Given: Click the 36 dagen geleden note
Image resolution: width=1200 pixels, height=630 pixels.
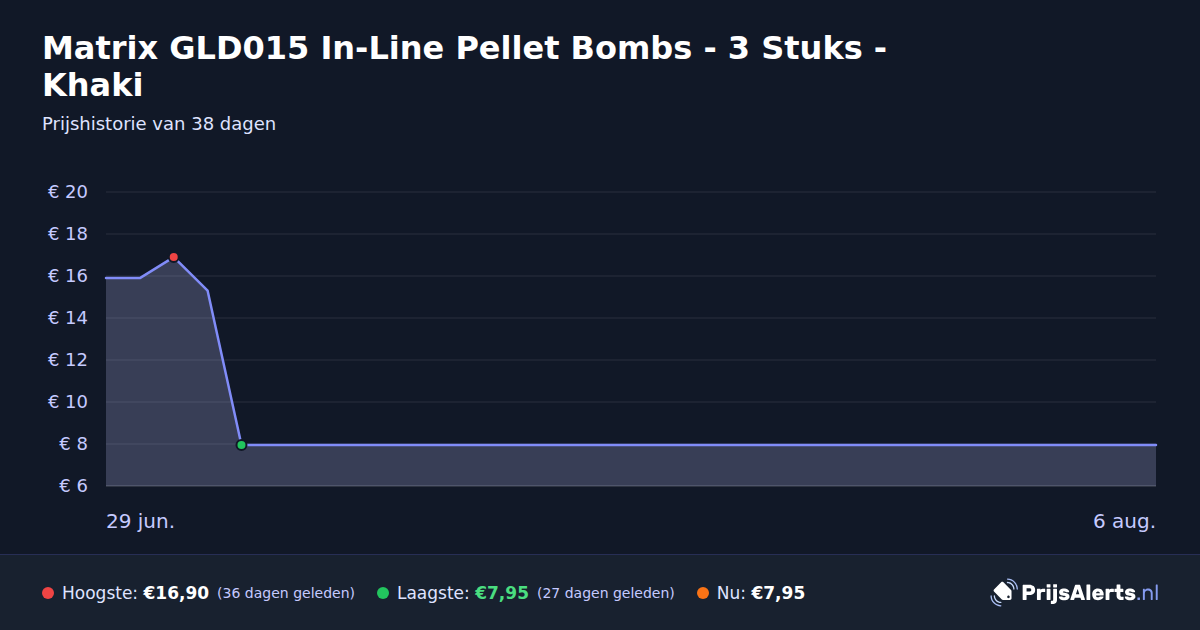Looking at the screenshot, I should click(x=286, y=593).
